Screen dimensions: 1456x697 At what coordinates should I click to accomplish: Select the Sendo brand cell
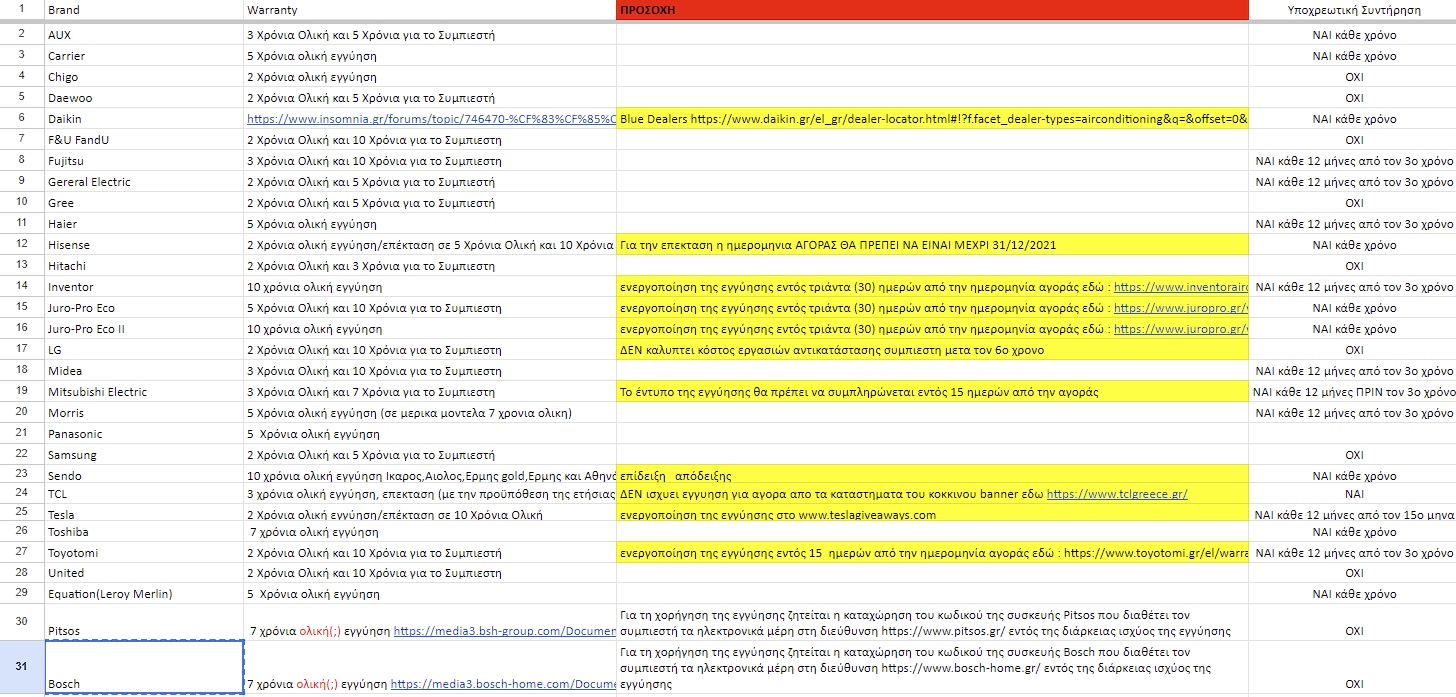click(144, 476)
